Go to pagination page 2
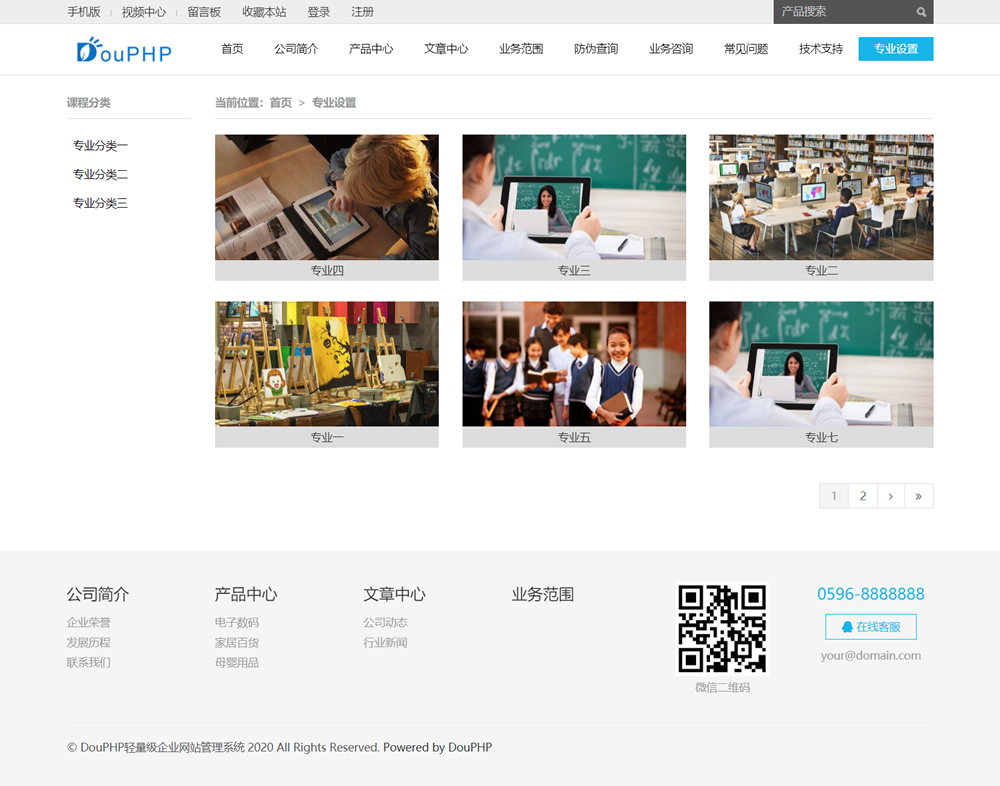This screenshot has width=1000, height=786. tap(863, 496)
